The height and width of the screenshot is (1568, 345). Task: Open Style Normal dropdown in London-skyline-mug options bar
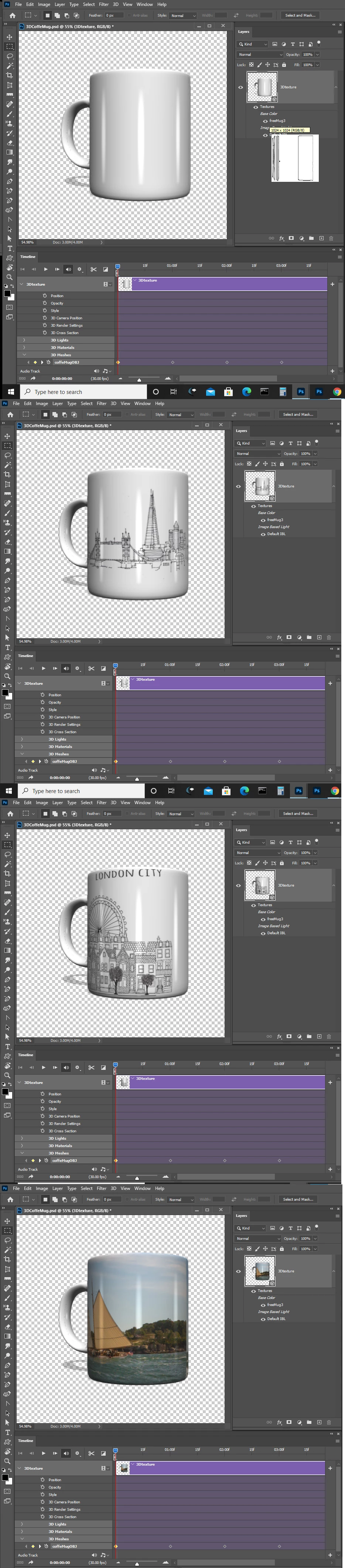[181, 415]
